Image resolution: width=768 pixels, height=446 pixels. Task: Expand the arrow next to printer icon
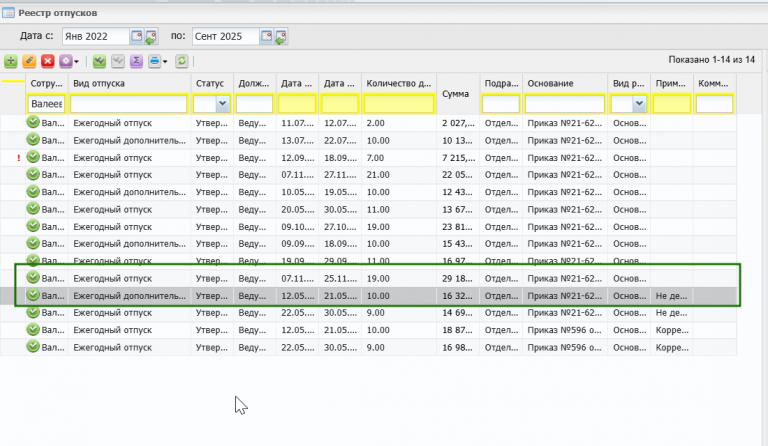tap(165, 62)
